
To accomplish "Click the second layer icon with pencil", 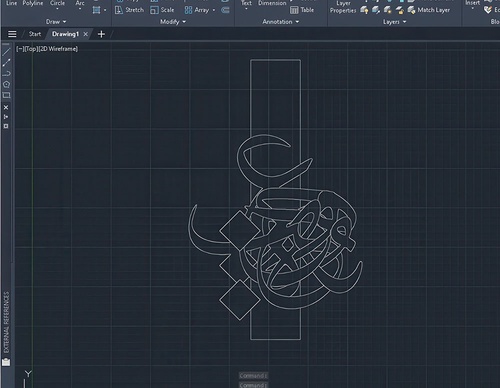I will [376, 10].
